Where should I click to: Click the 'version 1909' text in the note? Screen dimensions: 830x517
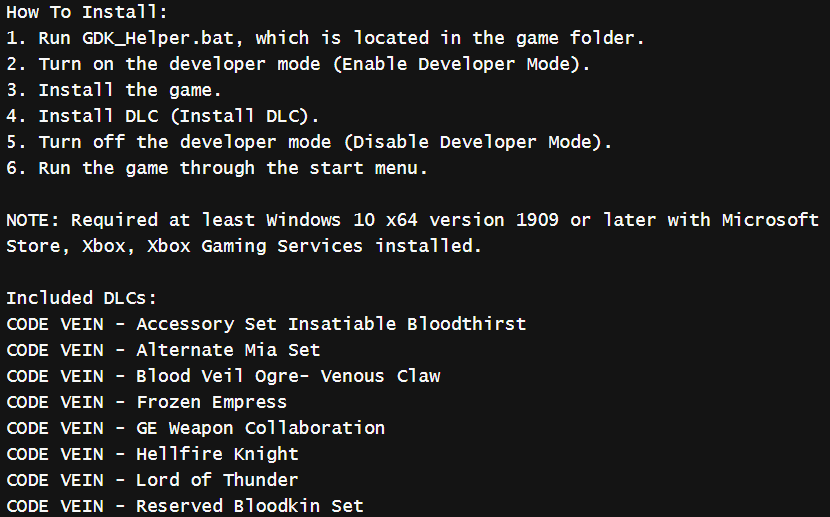[x=494, y=220]
